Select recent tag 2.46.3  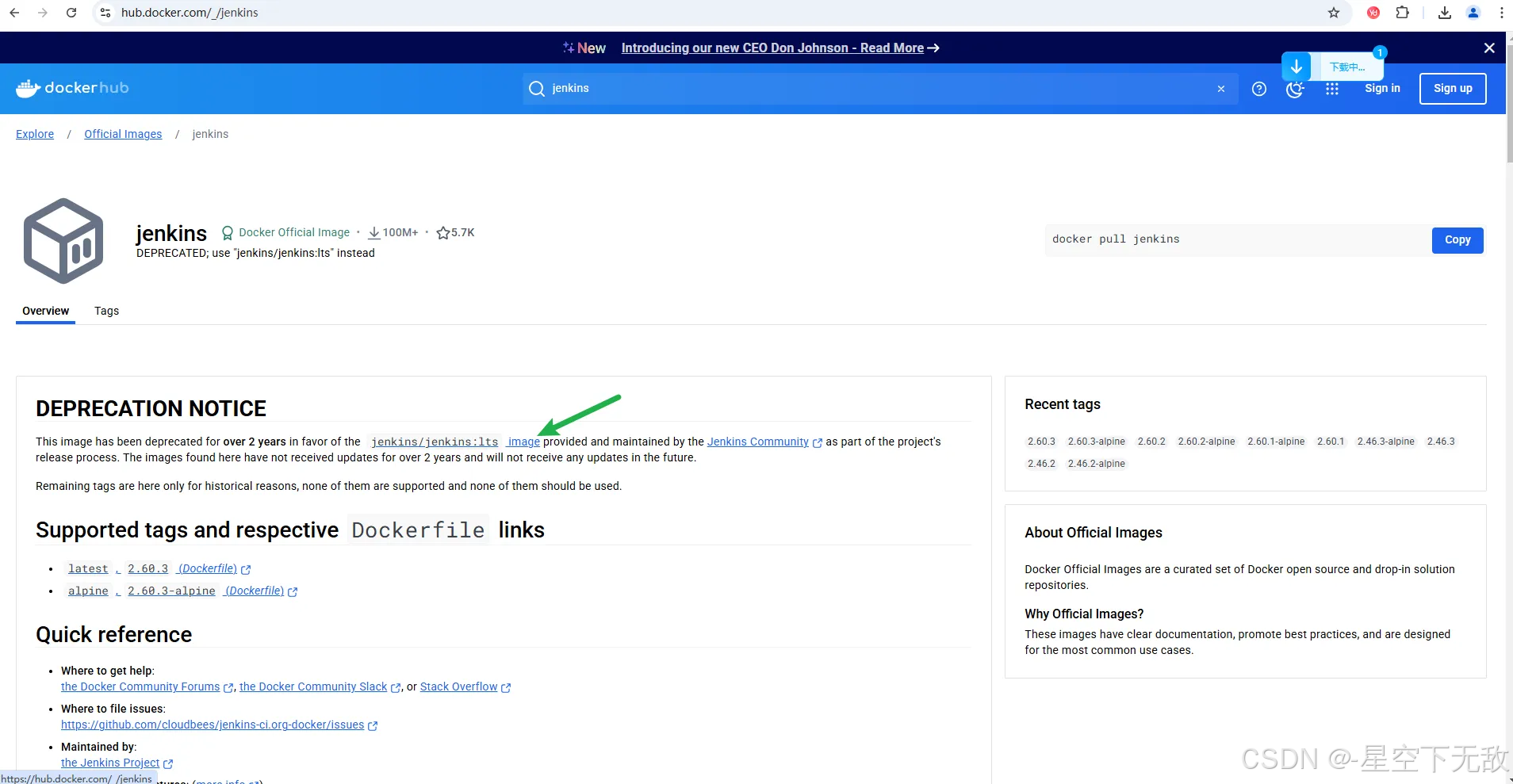tap(1441, 442)
